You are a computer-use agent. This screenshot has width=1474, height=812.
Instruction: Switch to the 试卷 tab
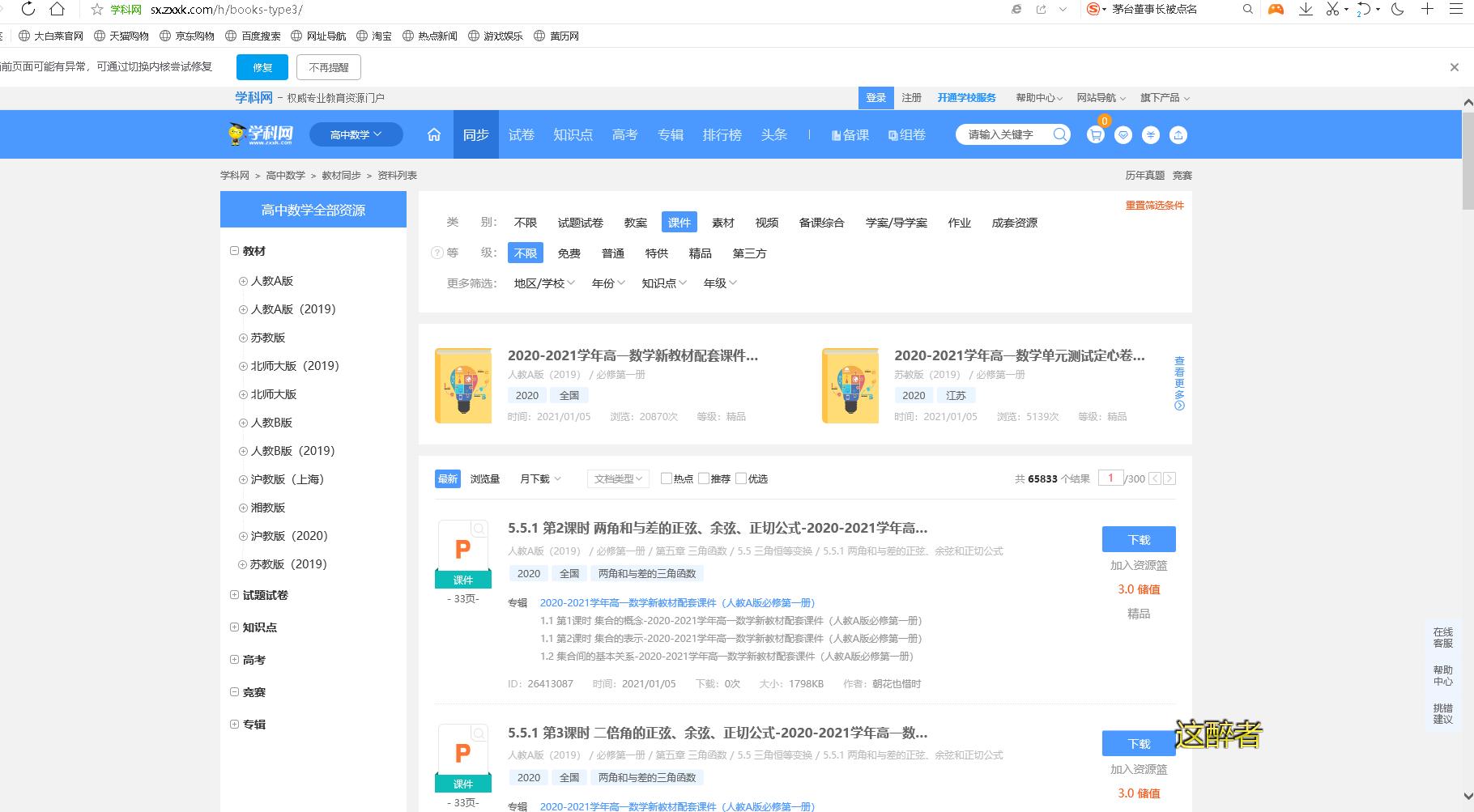pos(521,135)
